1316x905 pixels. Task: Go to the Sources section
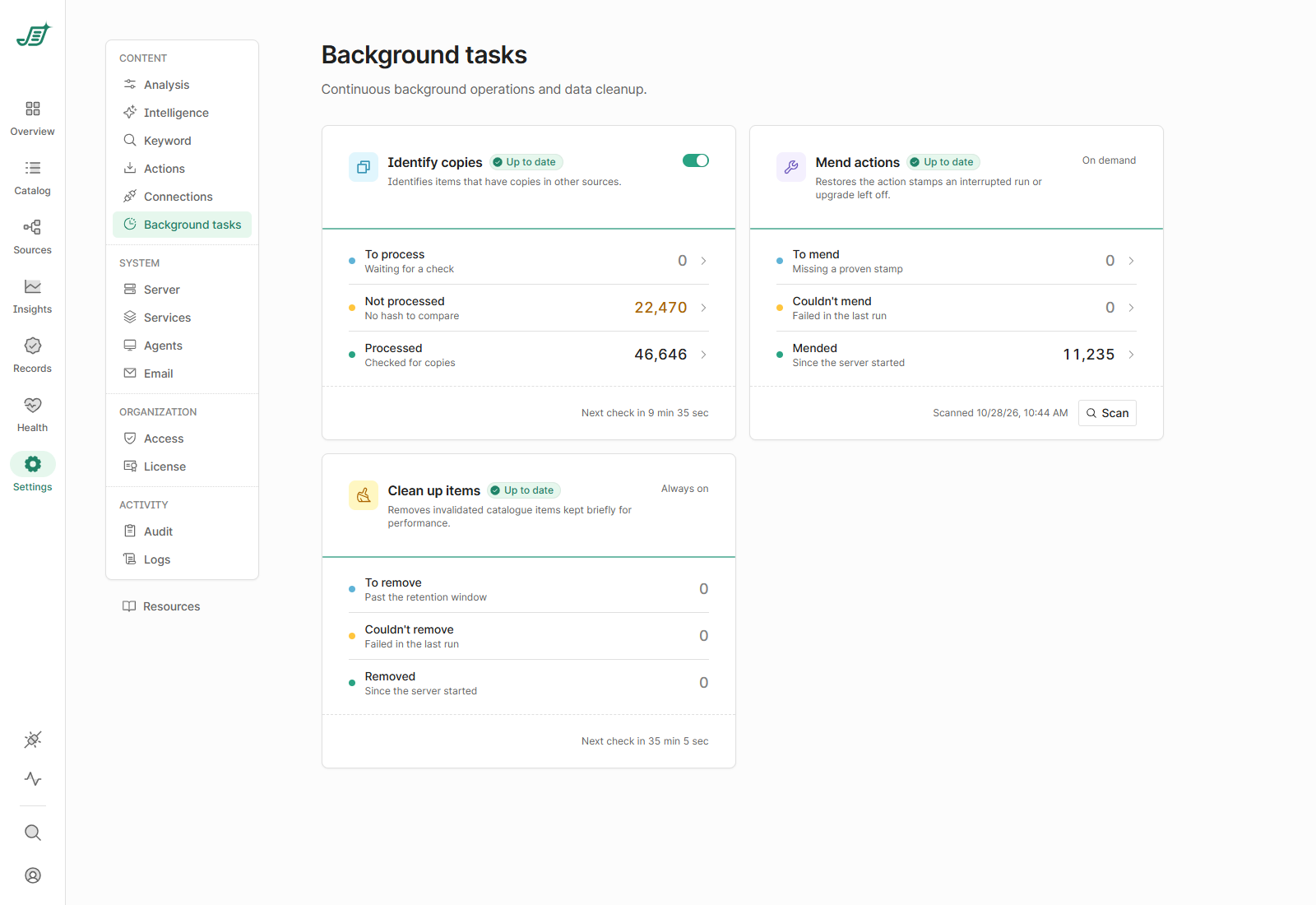pos(32,237)
